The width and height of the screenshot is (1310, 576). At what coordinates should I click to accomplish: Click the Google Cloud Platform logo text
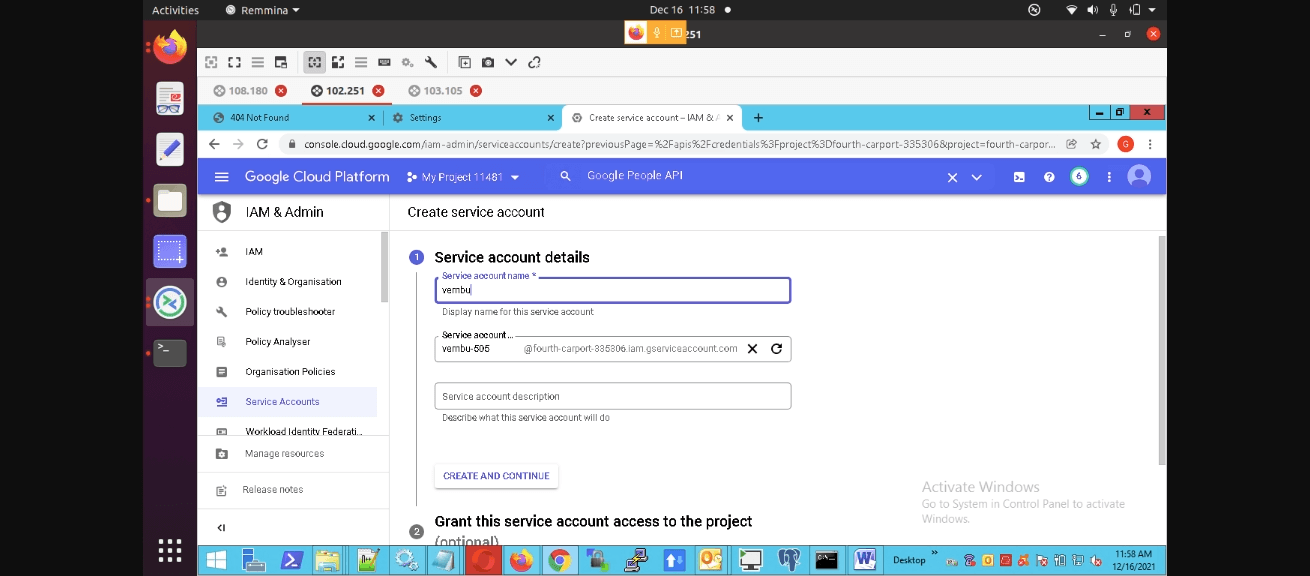click(317, 177)
